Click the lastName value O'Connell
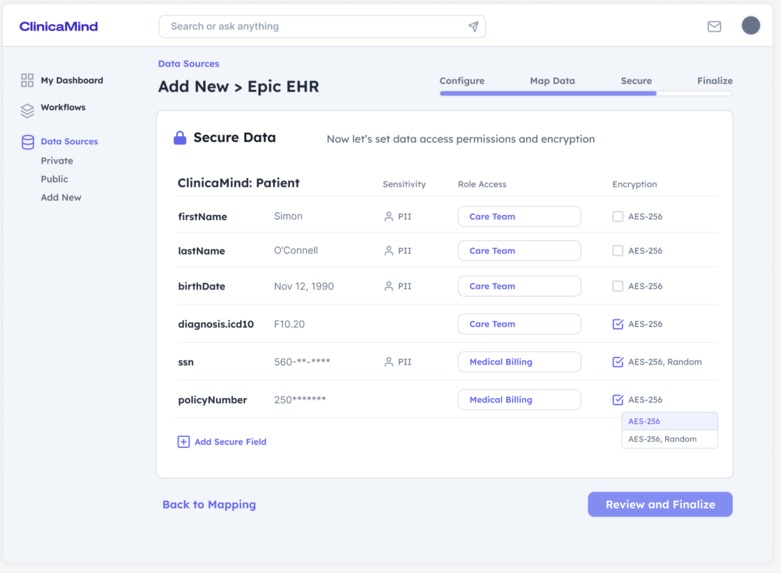This screenshot has width=781, height=573. 296,251
